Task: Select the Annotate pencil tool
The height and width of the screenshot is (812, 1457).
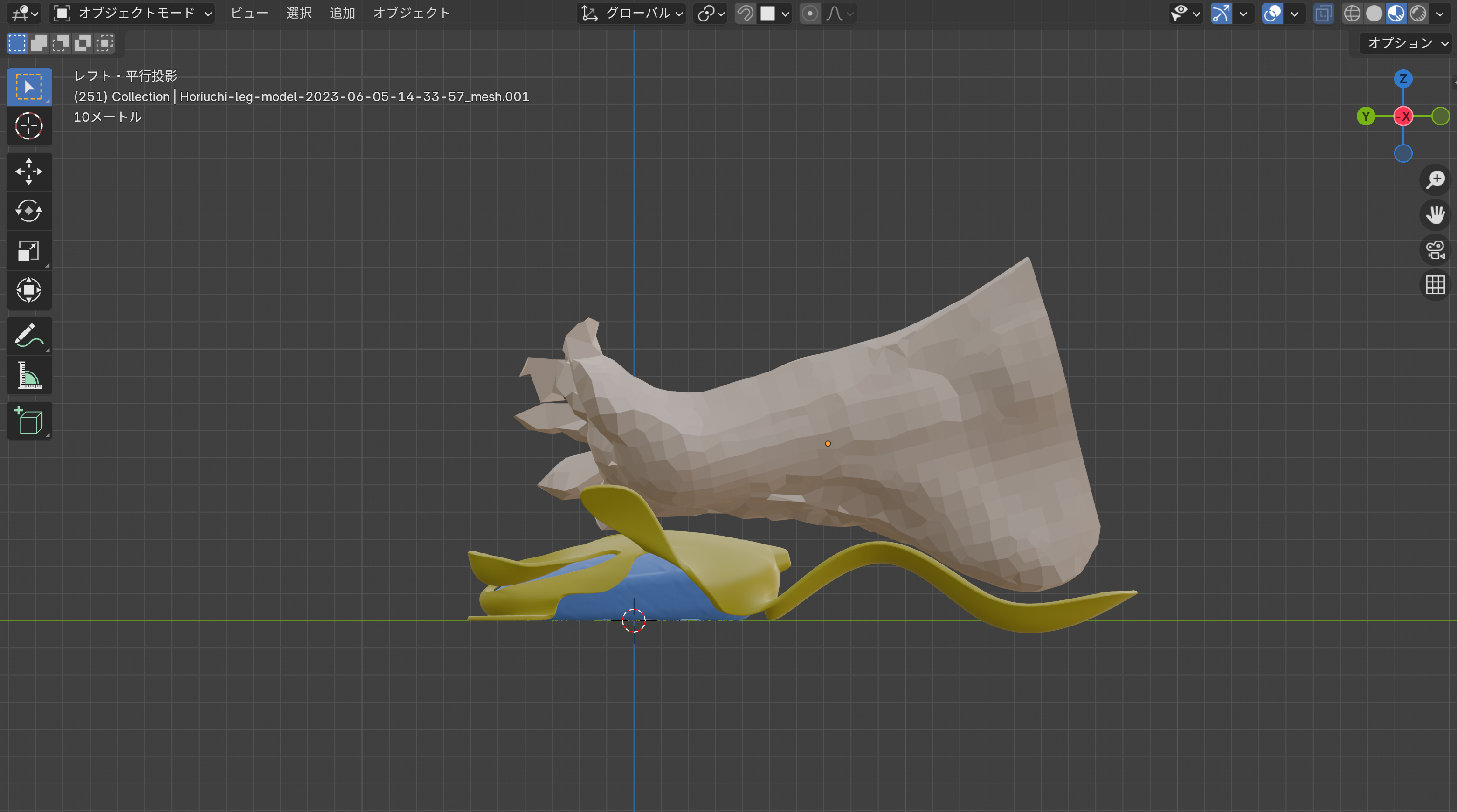Action: 29,336
